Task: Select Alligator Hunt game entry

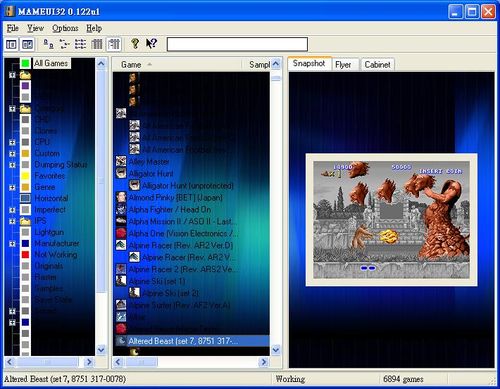Action: pos(151,174)
